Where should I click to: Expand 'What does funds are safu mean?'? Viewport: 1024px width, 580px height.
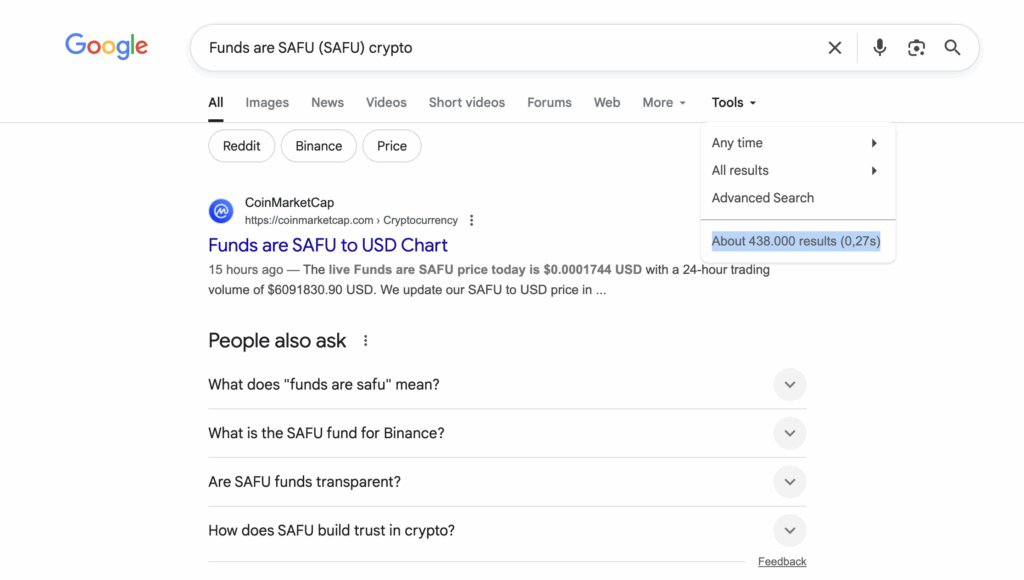[789, 385]
